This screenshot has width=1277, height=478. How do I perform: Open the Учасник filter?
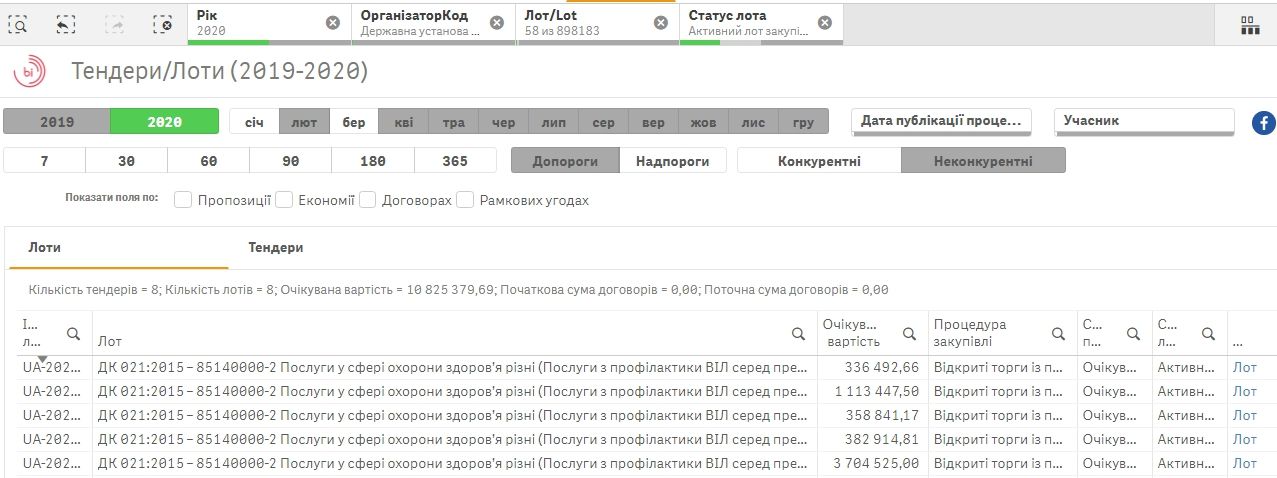1145,121
